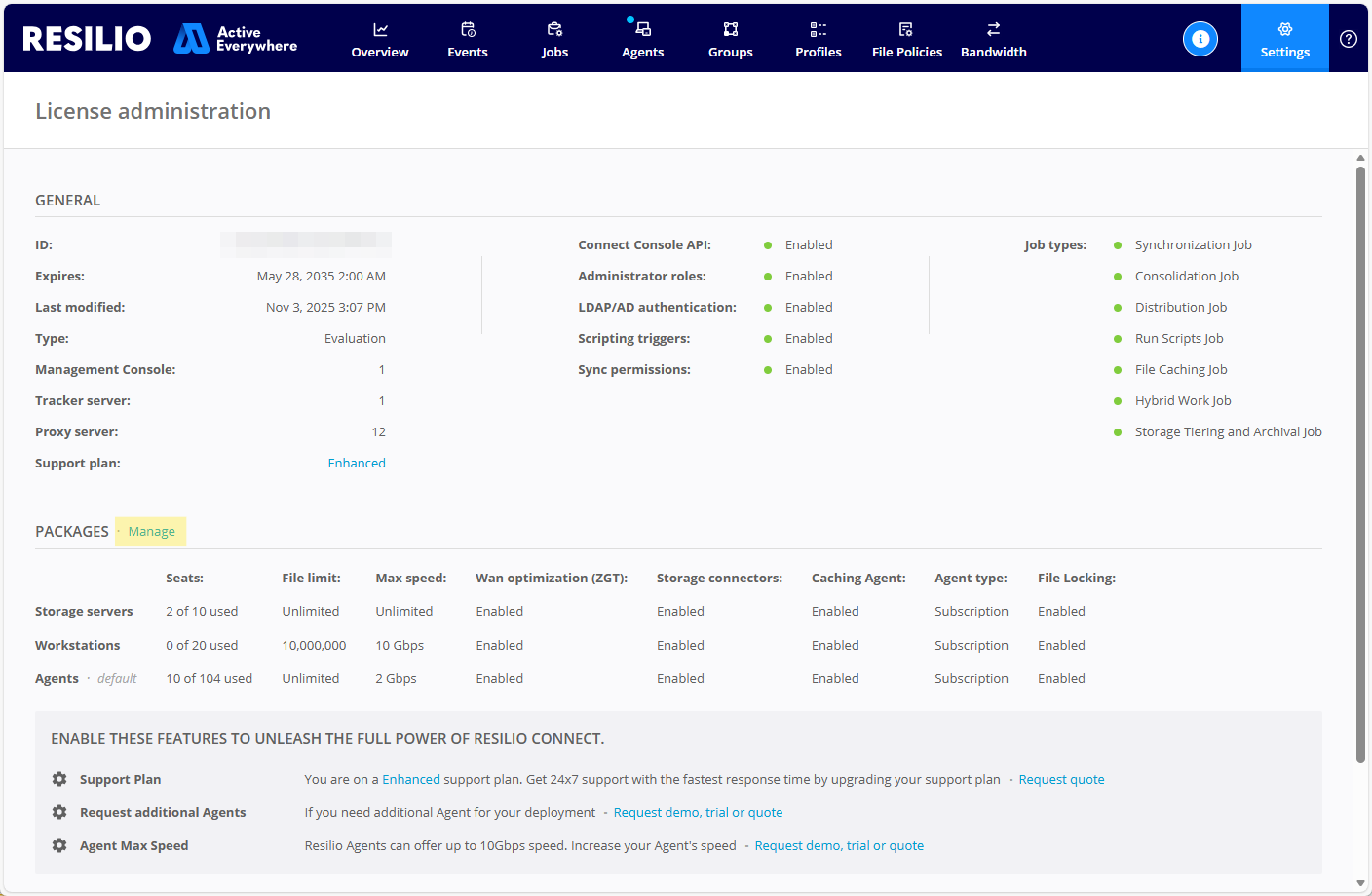Screen dimensions: 1372x896
Task: Click the Manage packages link
Action: (152, 532)
